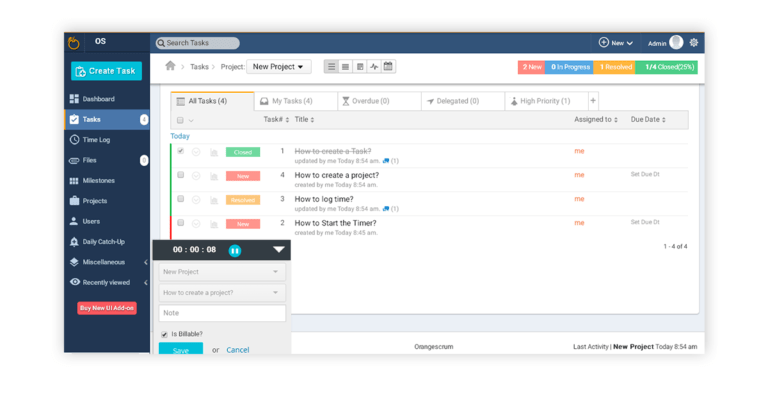768x402 pixels.
Task: Collapse the timer panel with the arrow
Action: click(278, 250)
